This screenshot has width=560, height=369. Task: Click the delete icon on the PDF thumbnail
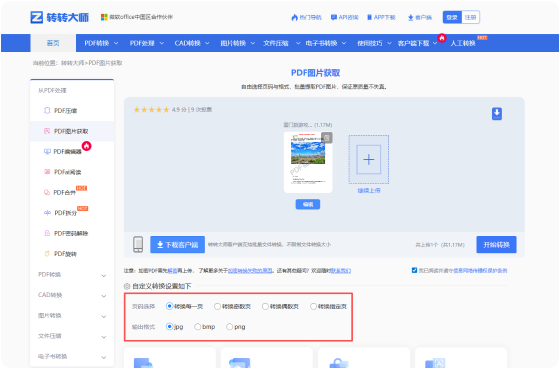(327, 138)
